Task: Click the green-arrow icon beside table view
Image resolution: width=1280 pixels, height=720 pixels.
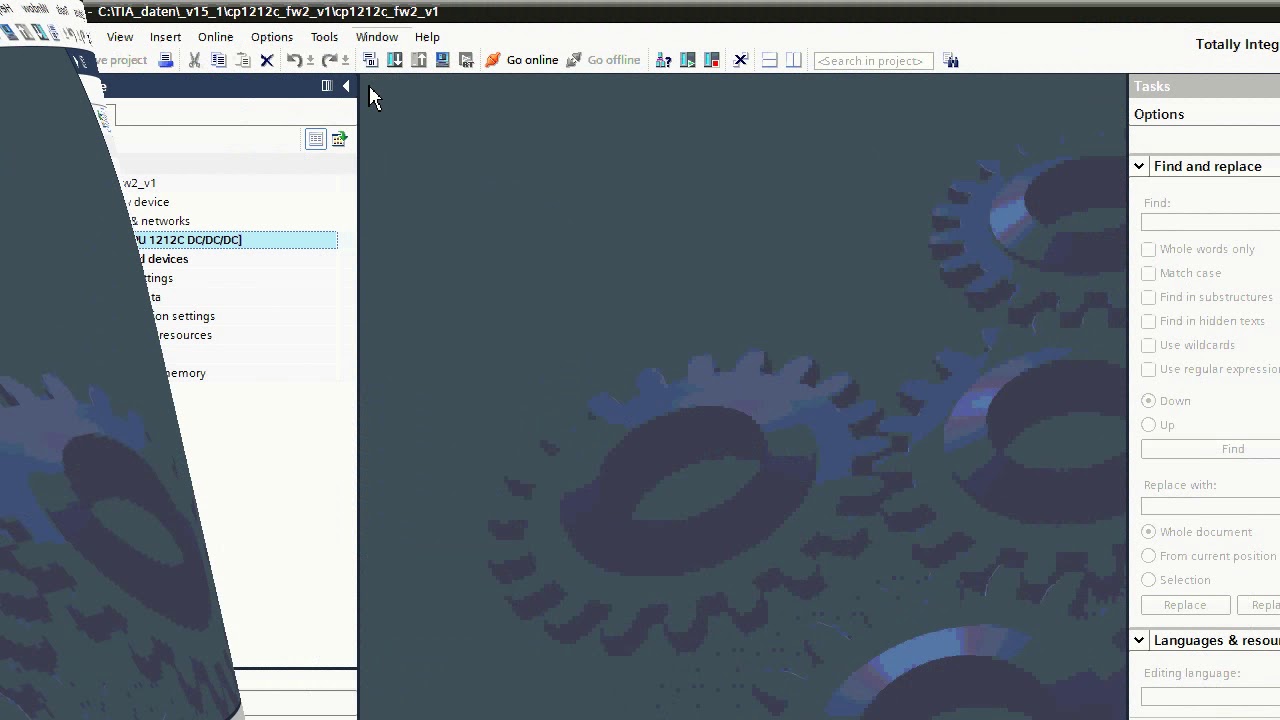Action: (x=339, y=139)
